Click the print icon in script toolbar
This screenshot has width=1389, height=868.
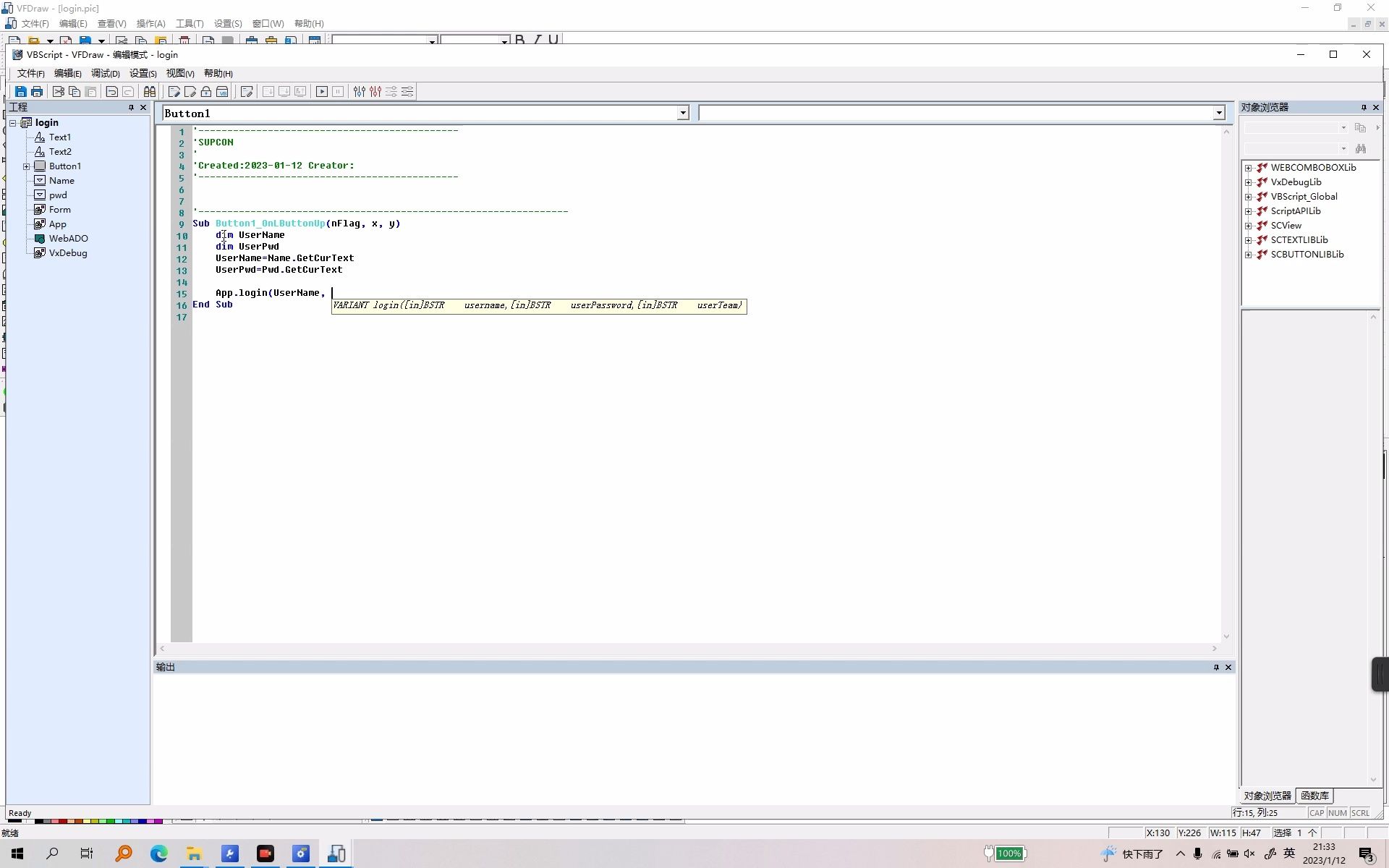pyautogui.click(x=37, y=92)
